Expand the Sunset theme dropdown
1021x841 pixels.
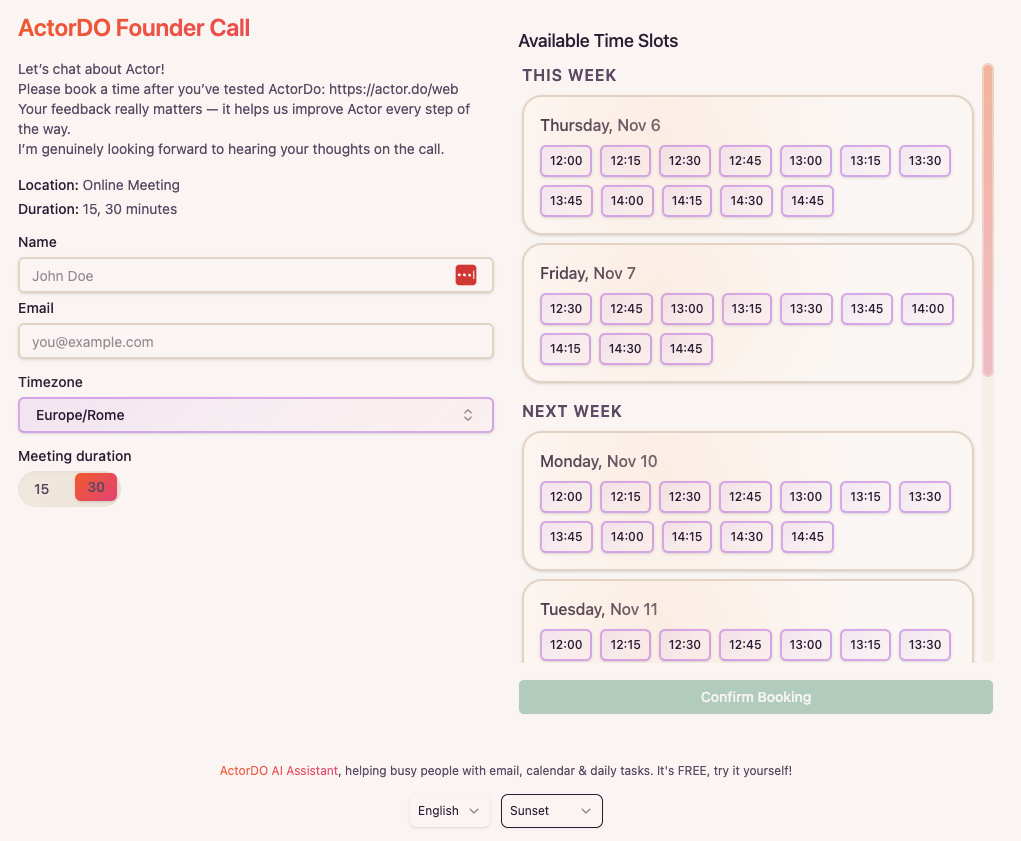[x=551, y=811]
